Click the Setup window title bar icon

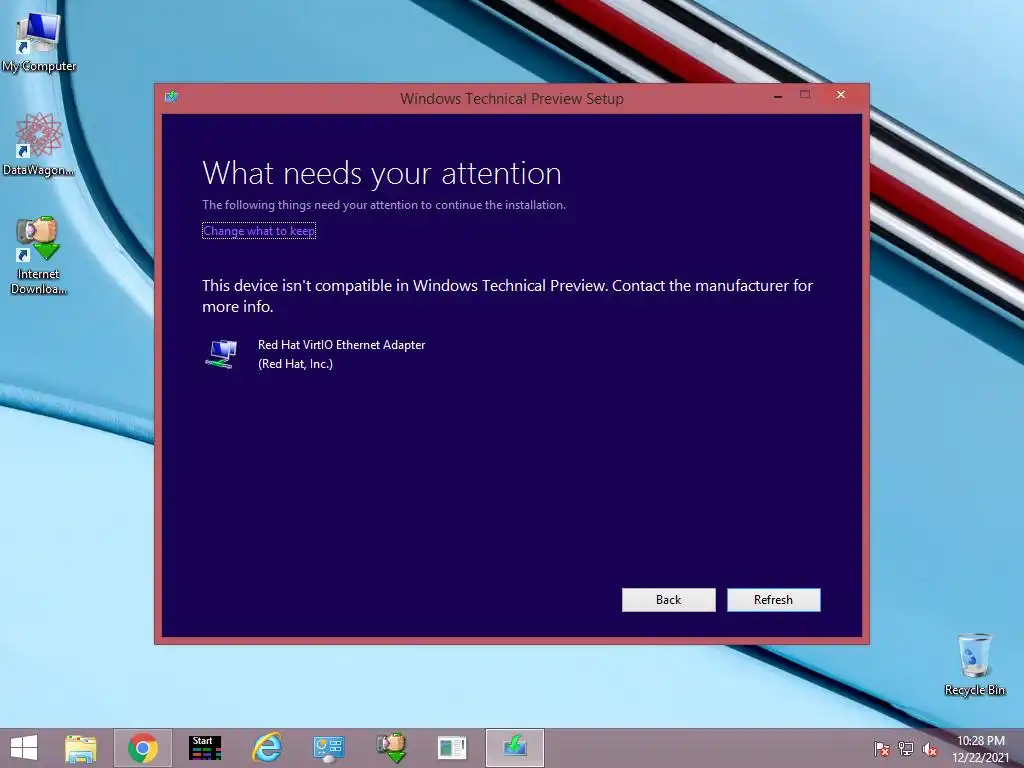tap(172, 97)
